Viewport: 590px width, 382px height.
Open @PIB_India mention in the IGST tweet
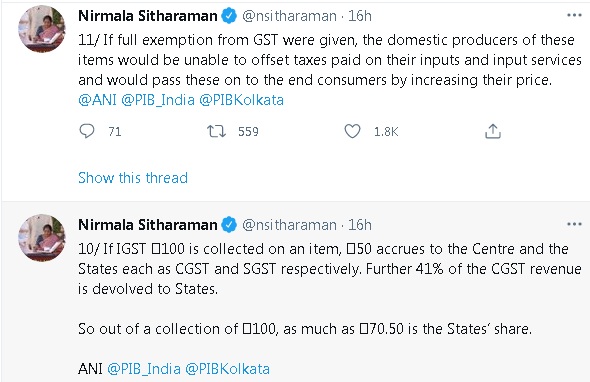pyautogui.click(x=144, y=369)
